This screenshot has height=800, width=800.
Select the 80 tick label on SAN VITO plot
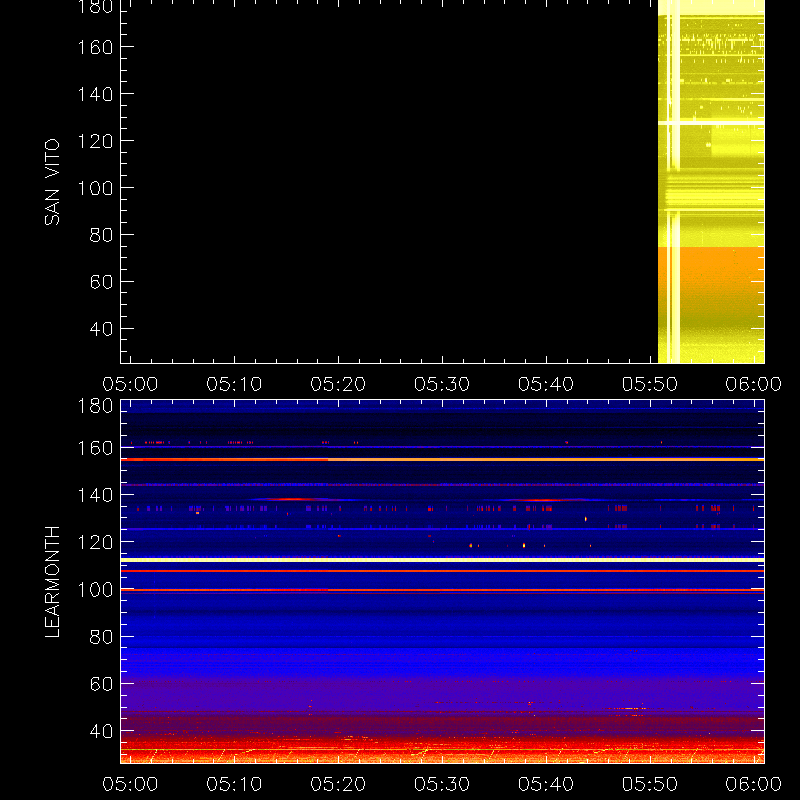tap(101, 235)
